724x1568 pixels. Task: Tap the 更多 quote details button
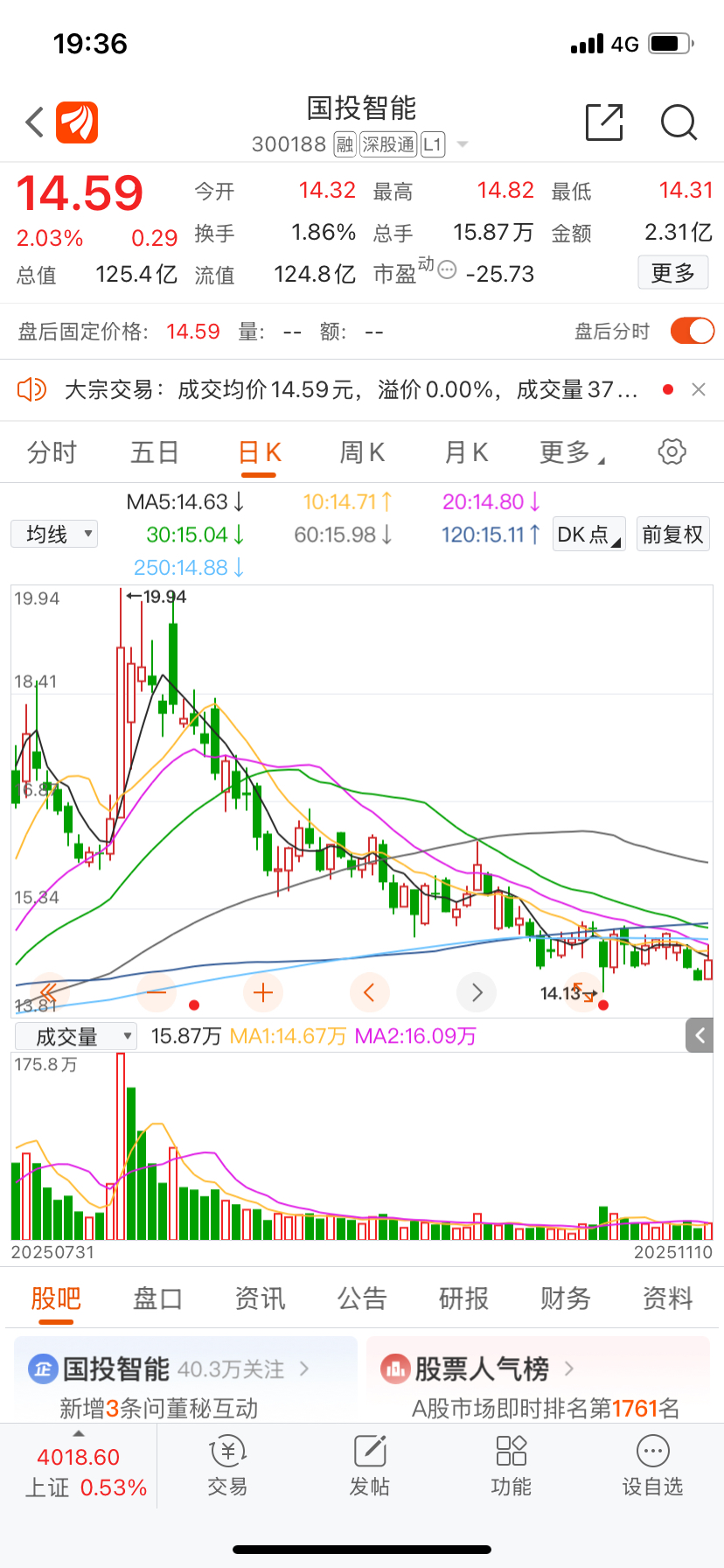673,273
